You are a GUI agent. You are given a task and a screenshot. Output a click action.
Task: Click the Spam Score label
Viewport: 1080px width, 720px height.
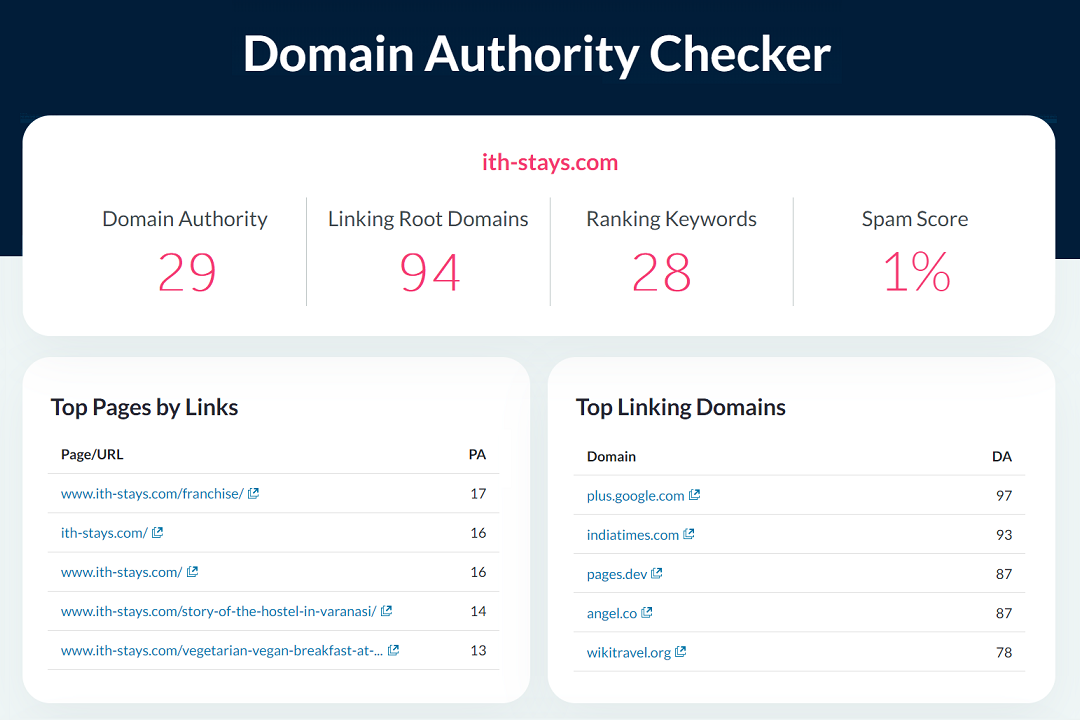pos(915,219)
